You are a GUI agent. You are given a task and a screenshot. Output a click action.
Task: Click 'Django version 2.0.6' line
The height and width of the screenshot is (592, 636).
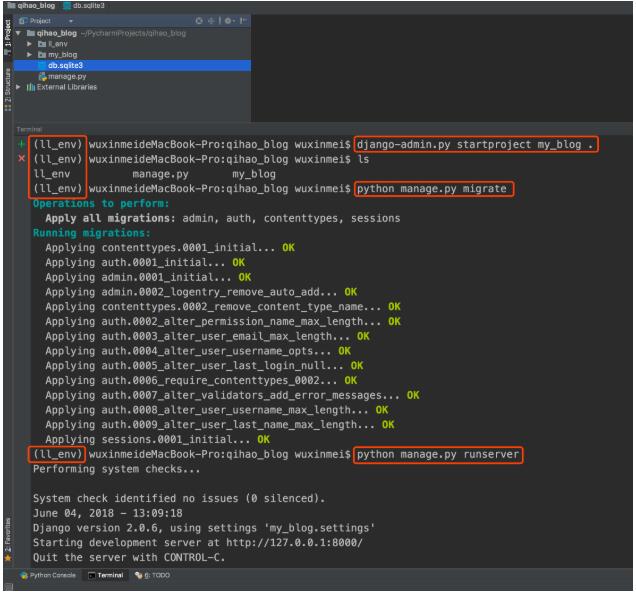pos(204,528)
